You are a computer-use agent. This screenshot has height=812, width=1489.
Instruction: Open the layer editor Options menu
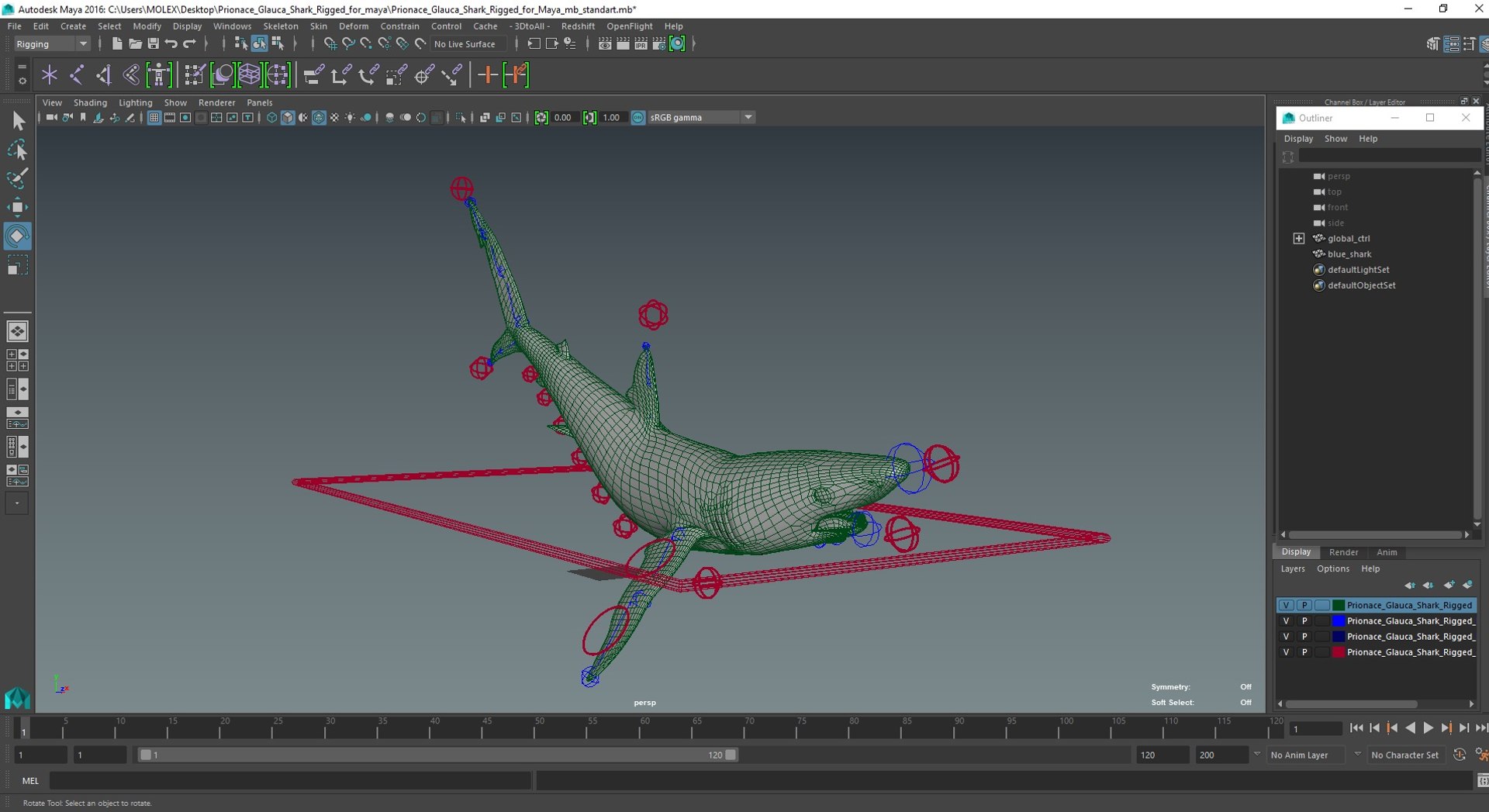(x=1332, y=568)
